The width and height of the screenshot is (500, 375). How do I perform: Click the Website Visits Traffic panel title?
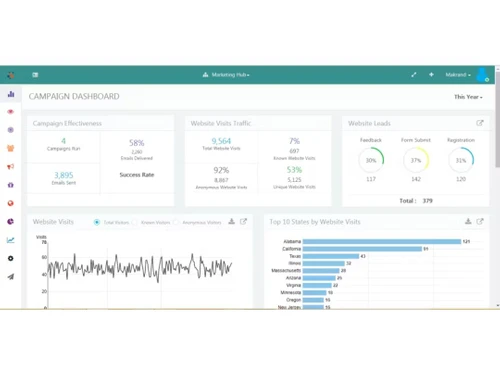pyautogui.click(x=221, y=123)
